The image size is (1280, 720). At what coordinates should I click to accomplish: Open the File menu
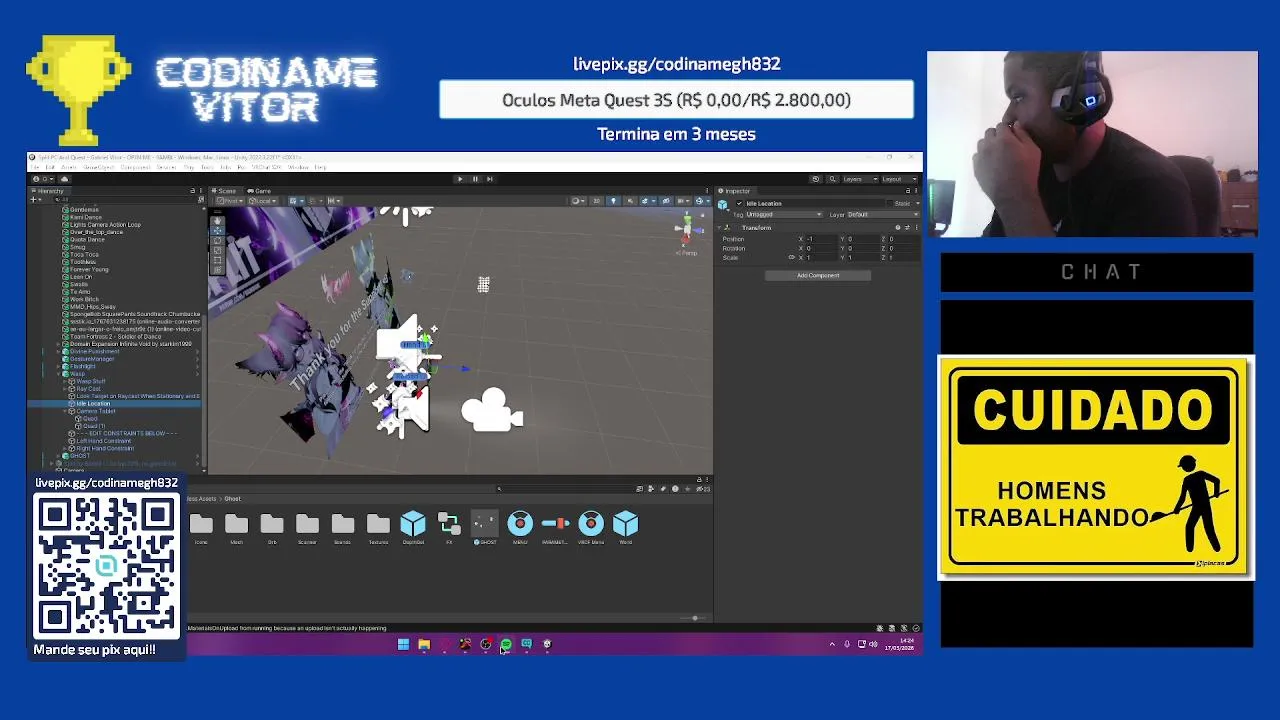tap(35, 167)
